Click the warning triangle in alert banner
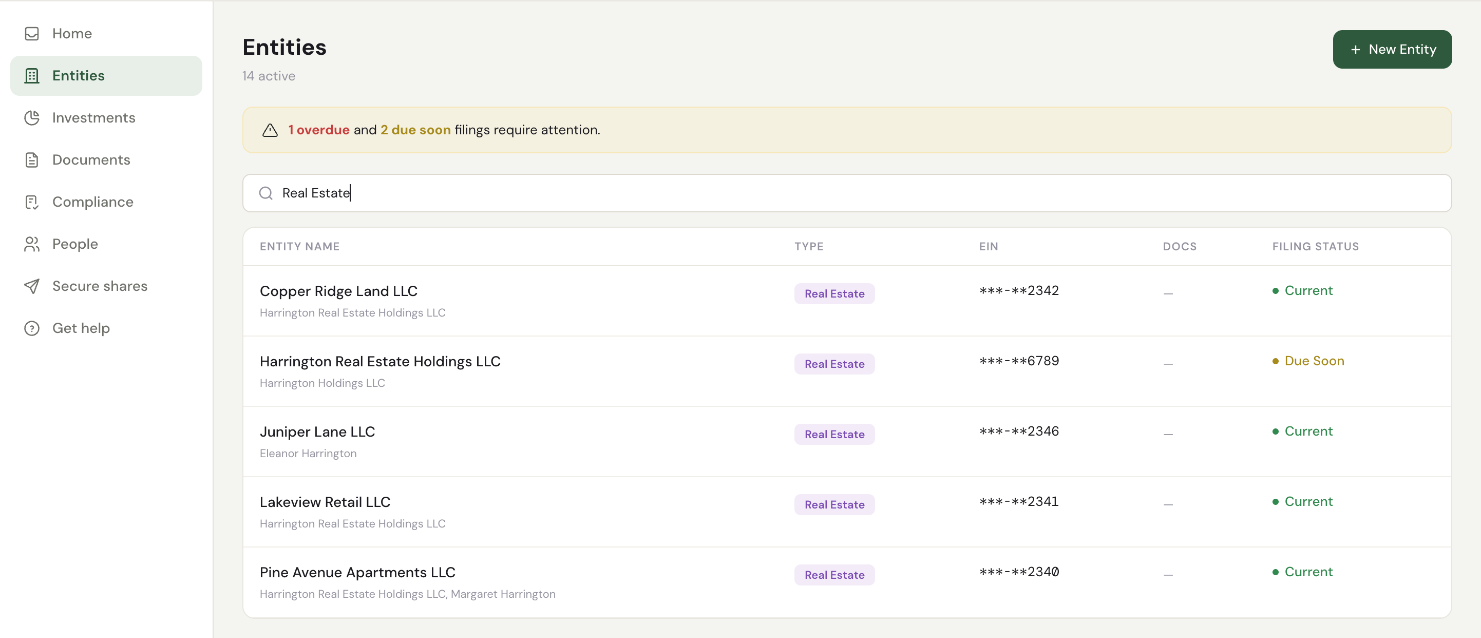This screenshot has width=1481, height=638. pos(269,130)
